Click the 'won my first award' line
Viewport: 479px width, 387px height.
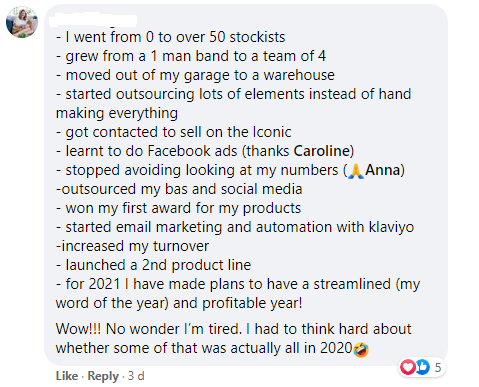point(178,208)
